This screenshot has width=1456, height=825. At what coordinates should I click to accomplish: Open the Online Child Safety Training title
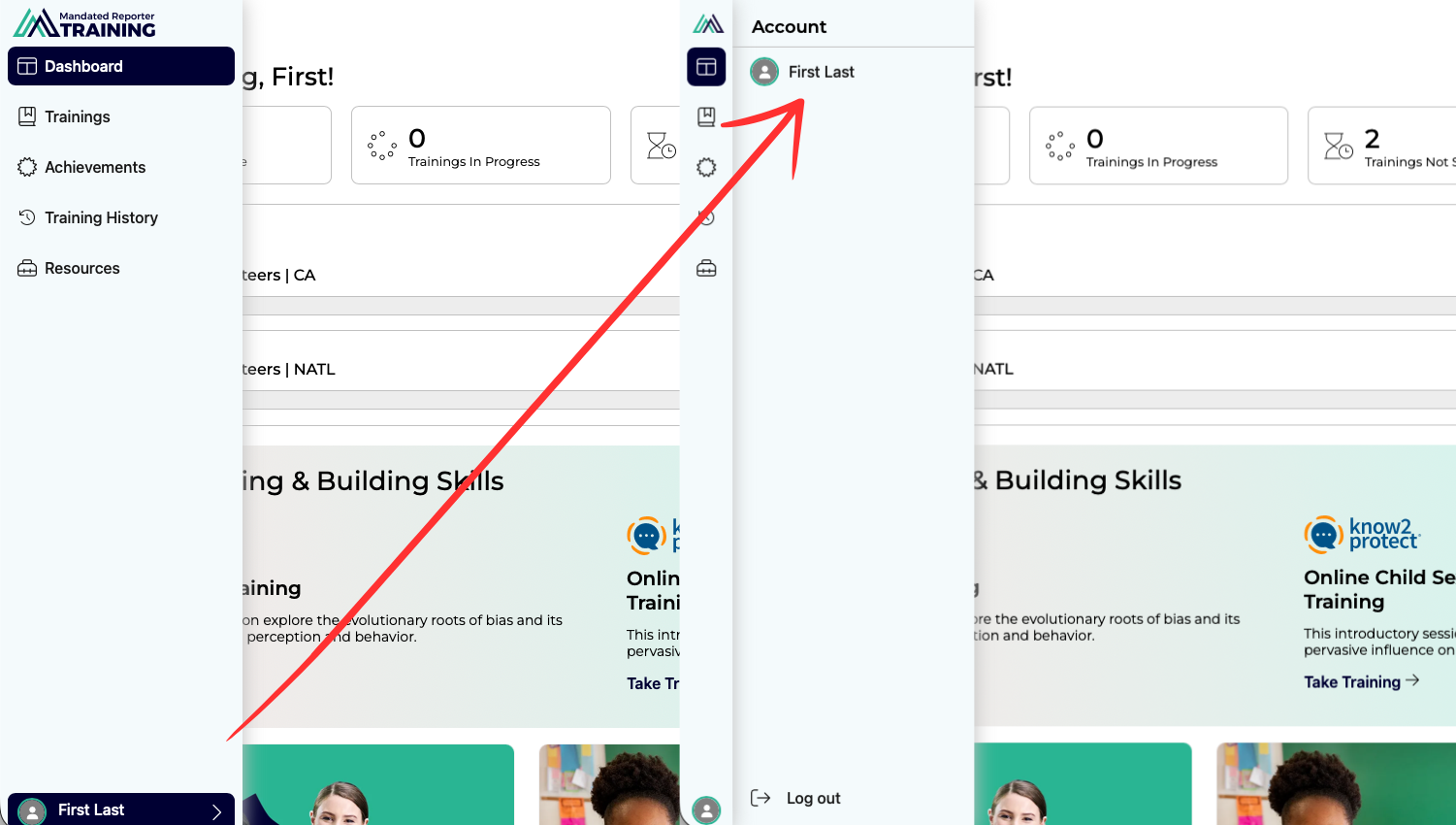1379,589
